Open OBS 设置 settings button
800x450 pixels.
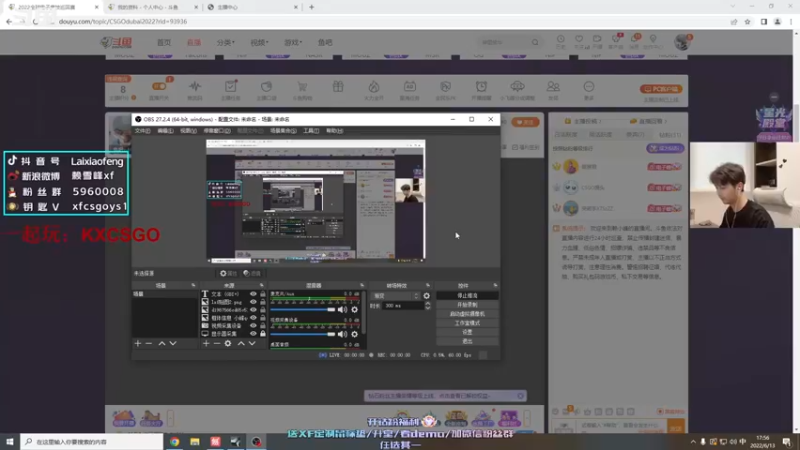467,332
